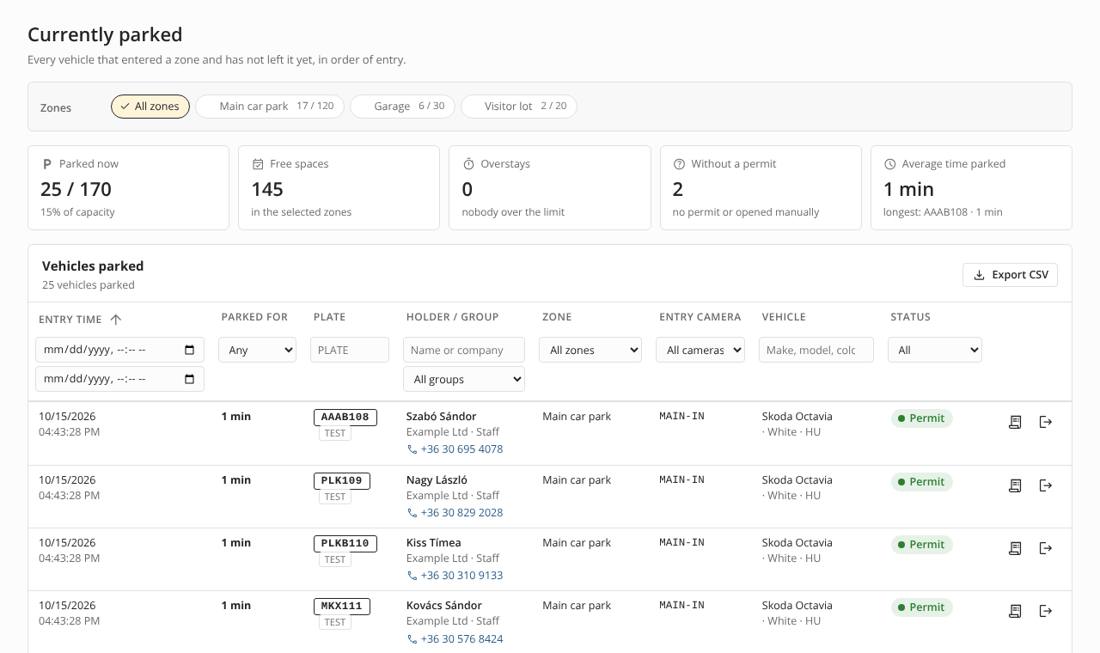This screenshot has height=653, width=1100.
Task: Click exit icon for plate MKX111 row
Action: point(1045,611)
